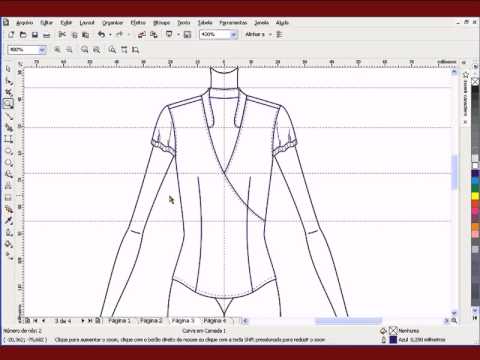The width and height of the screenshot is (480, 360).
Task: Open the Organizar menu
Action: (113, 23)
